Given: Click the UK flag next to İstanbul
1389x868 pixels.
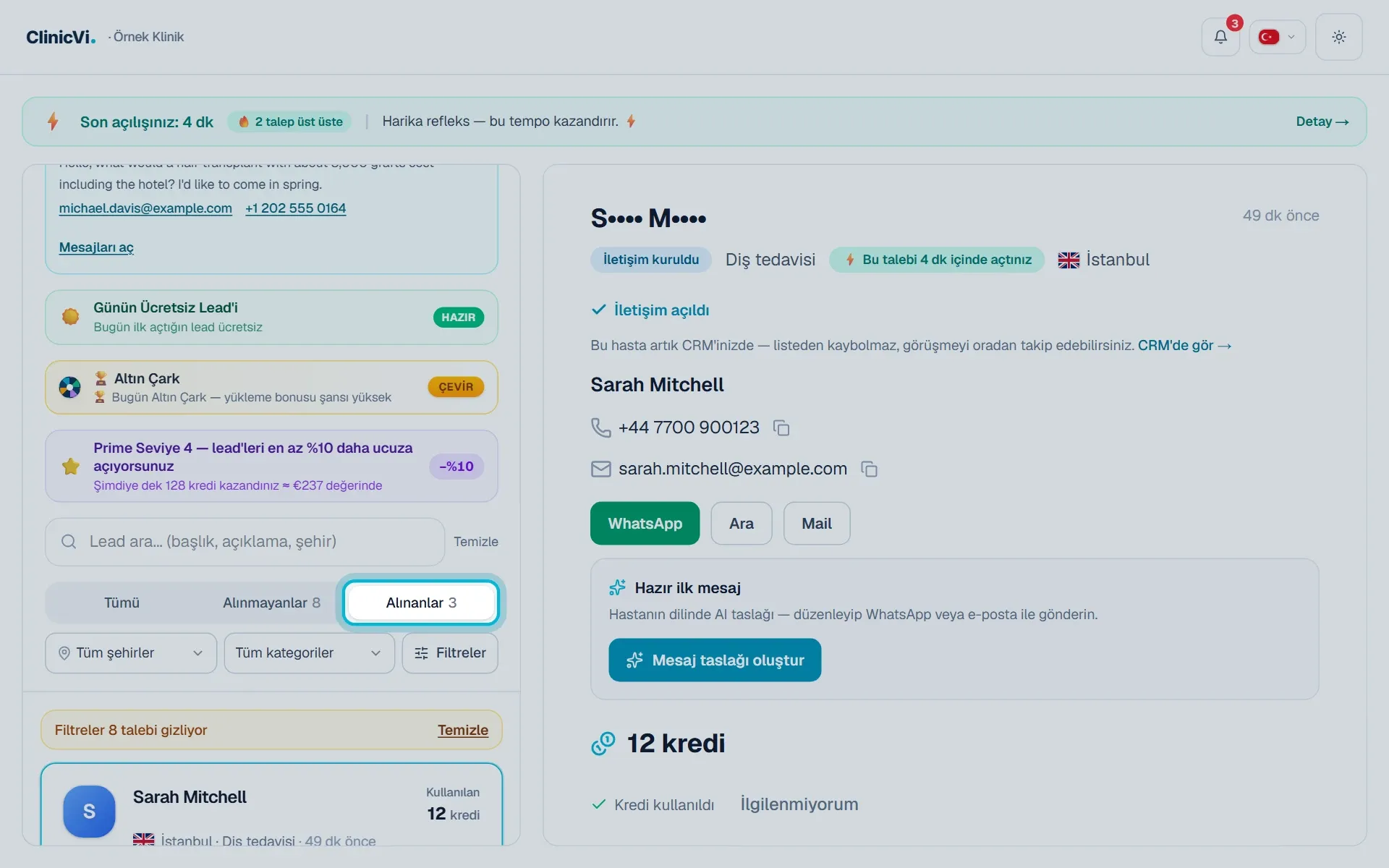Looking at the screenshot, I should pyautogui.click(x=1069, y=260).
